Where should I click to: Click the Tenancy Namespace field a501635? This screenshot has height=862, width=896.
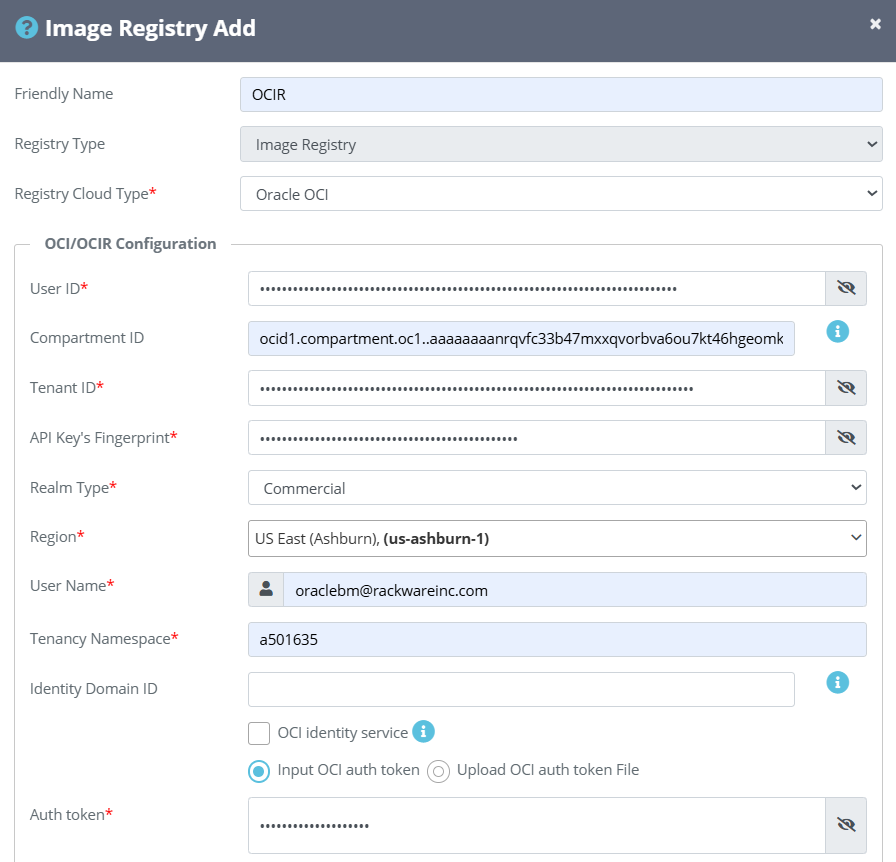(x=557, y=639)
